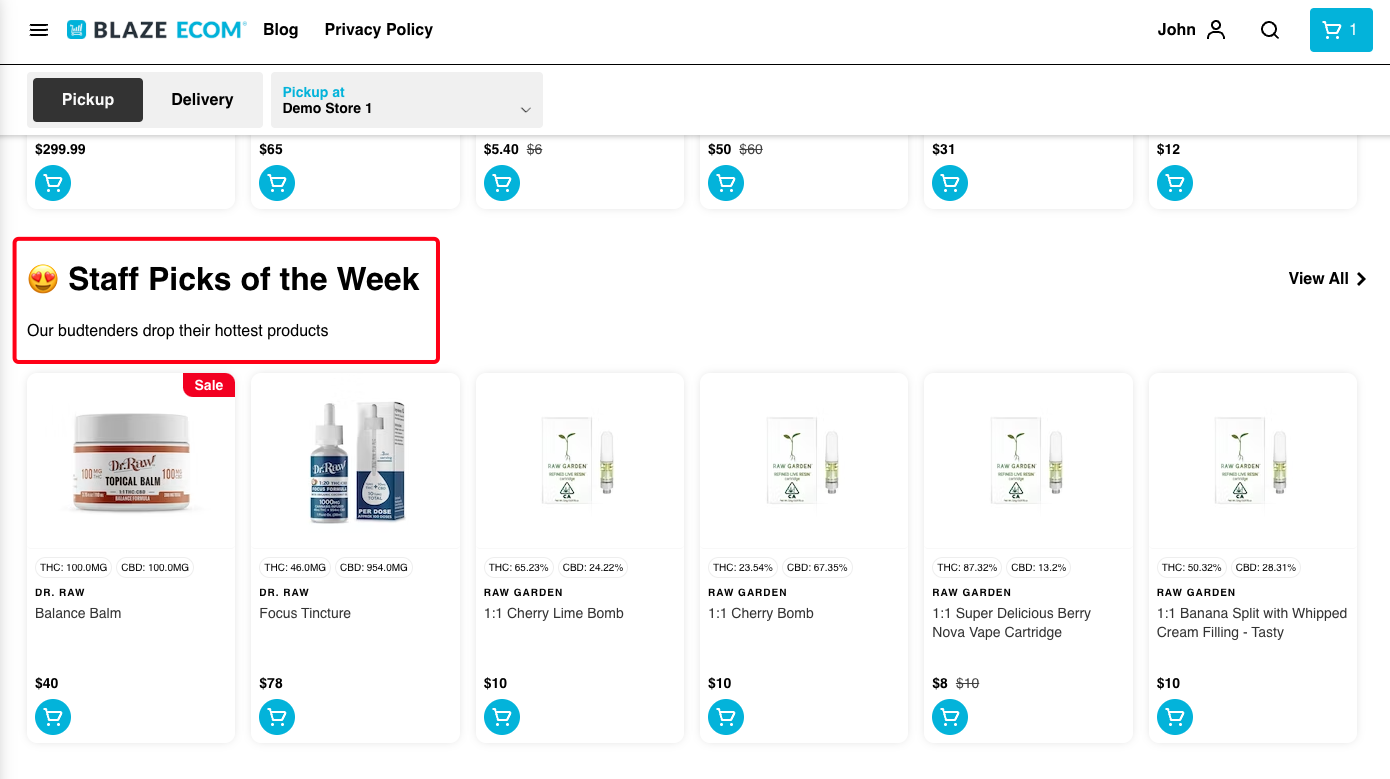The width and height of the screenshot is (1390, 779).
Task: Switch order type to Pickup
Action: click(x=88, y=100)
